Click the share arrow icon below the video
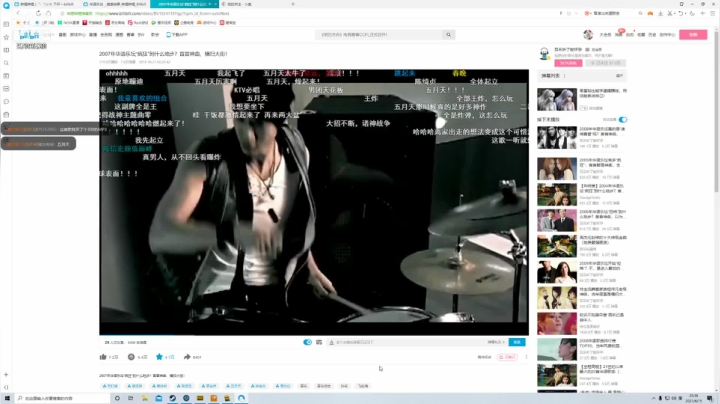The width and height of the screenshot is (720, 404). (187, 357)
